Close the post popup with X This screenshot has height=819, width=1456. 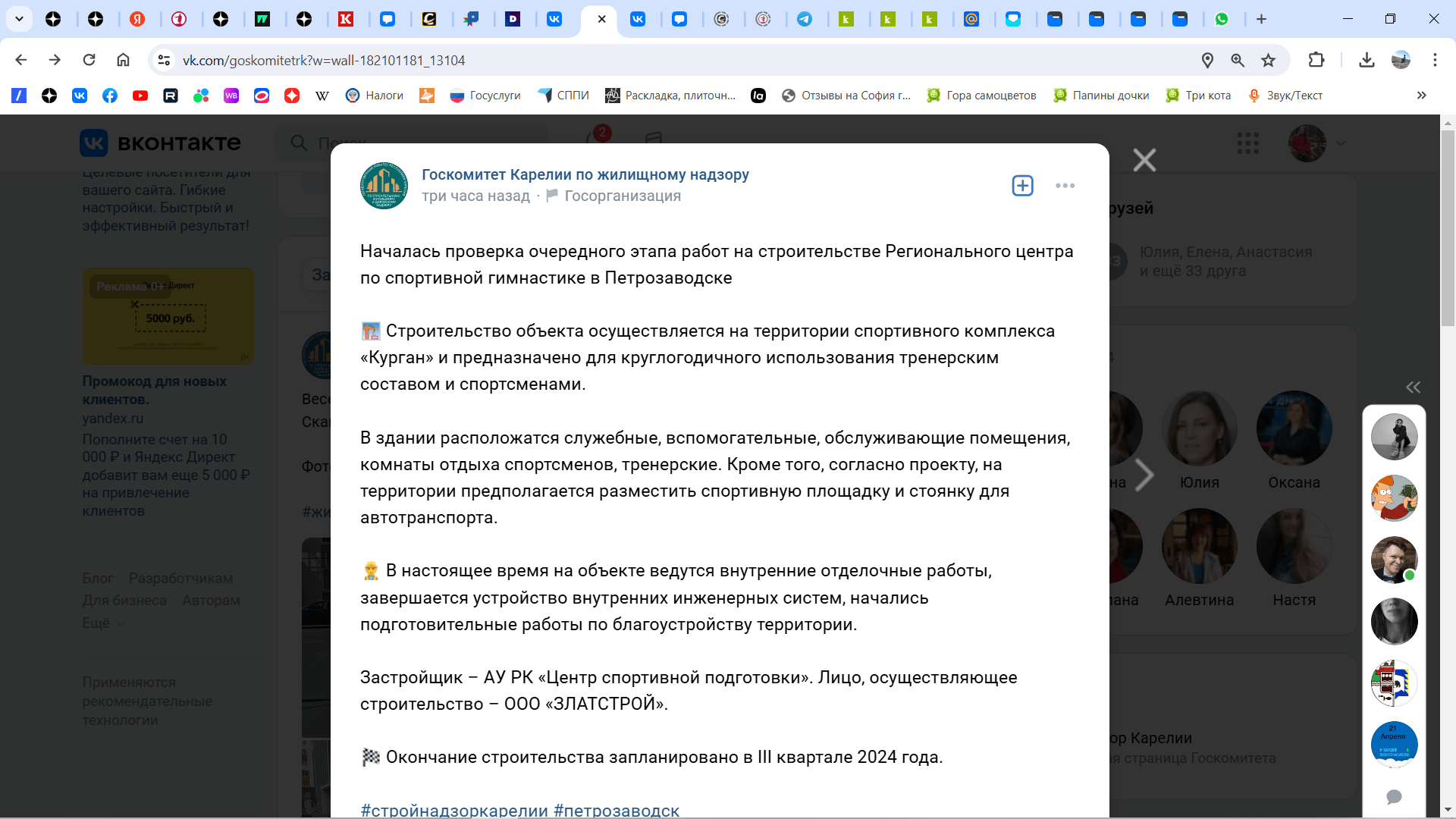tap(1144, 160)
